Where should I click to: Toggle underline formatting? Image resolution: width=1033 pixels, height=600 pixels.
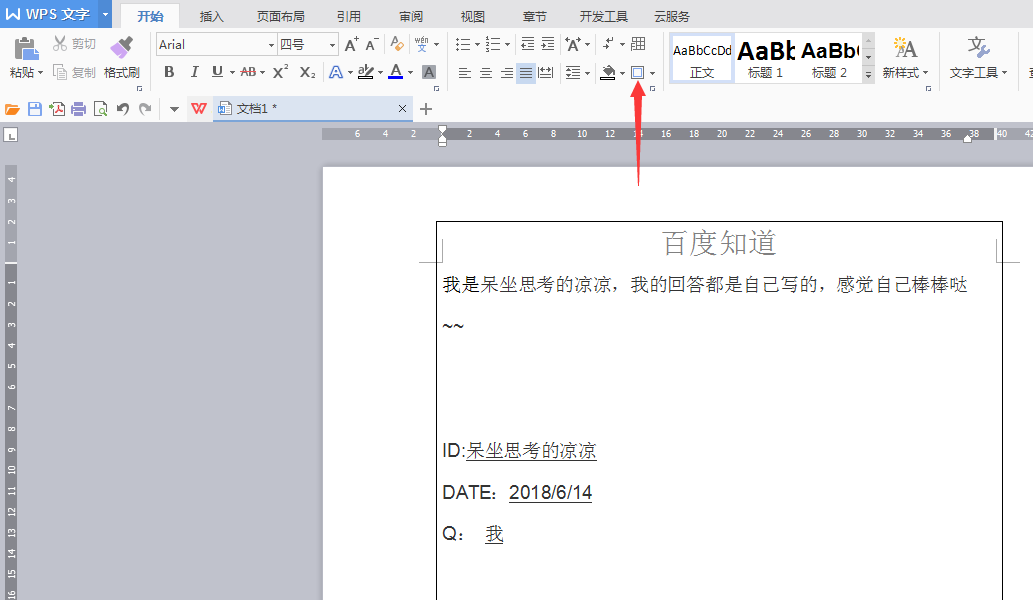[217, 72]
